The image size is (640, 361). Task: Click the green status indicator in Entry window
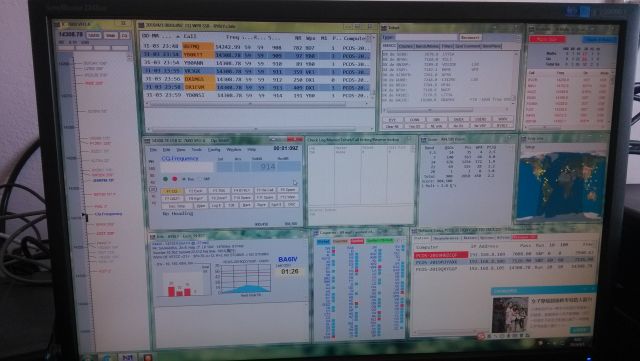coord(165,179)
